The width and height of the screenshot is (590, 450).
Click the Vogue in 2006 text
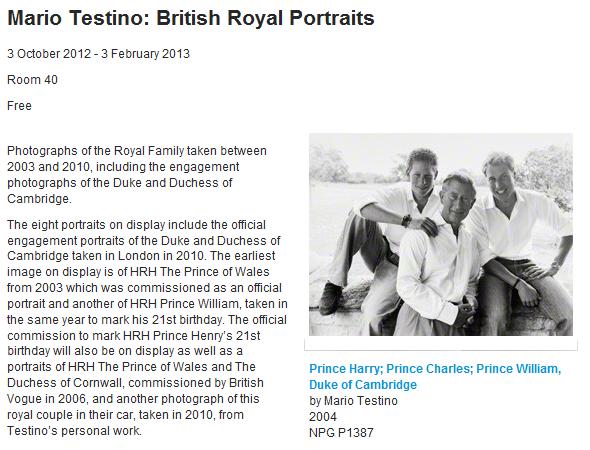pyautogui.click(x=47, y=399)
